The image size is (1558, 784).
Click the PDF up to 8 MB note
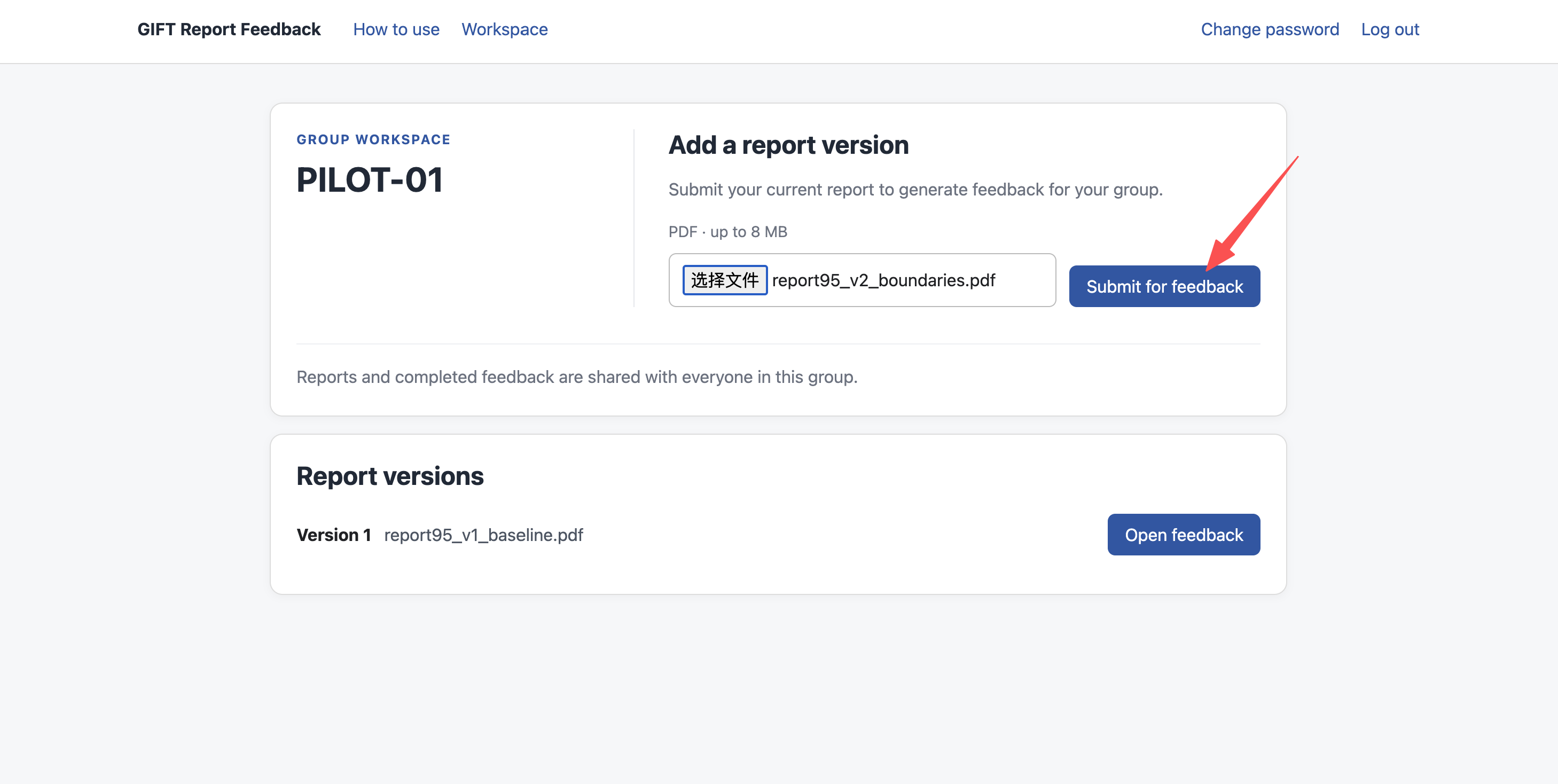[727, 232]
